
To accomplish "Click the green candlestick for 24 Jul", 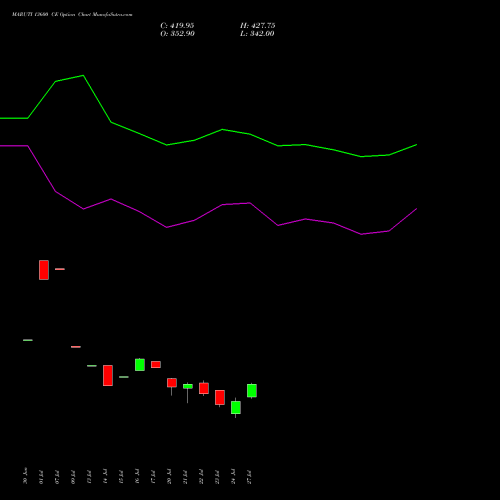I will tap(236, 408).
